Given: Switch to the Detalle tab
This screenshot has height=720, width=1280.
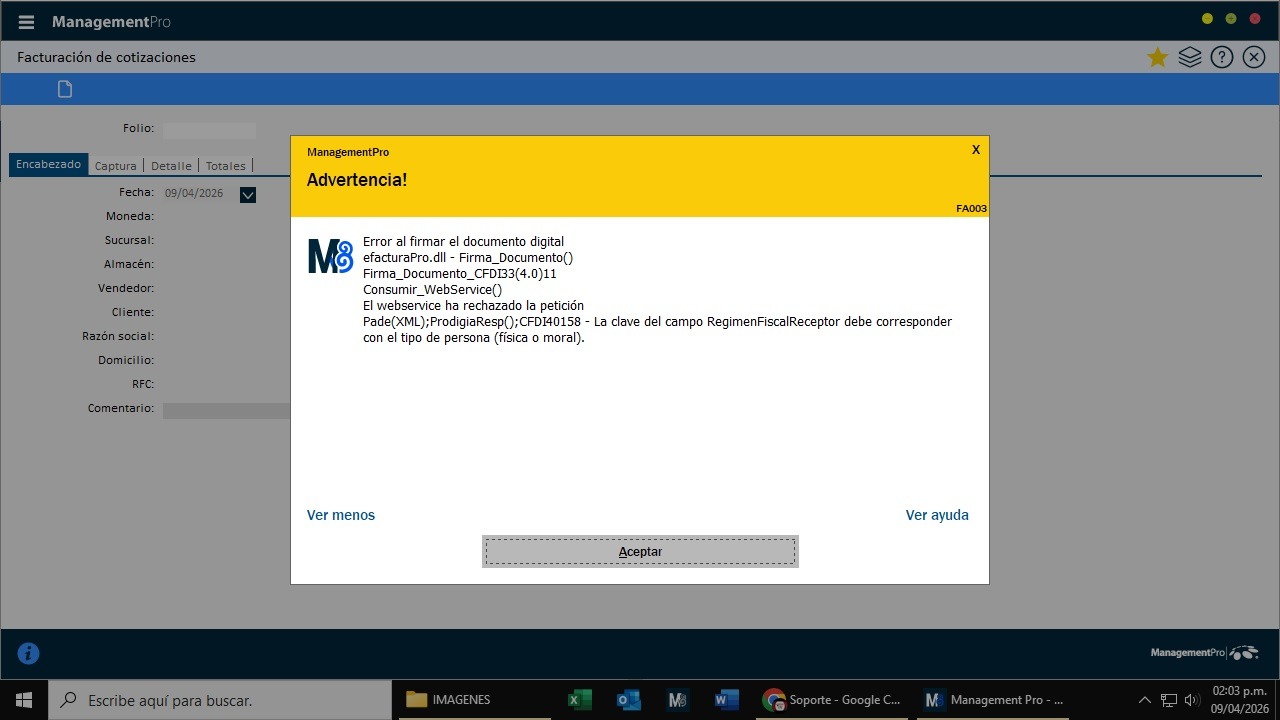Looking at the screenshot, I should (171, 166).
